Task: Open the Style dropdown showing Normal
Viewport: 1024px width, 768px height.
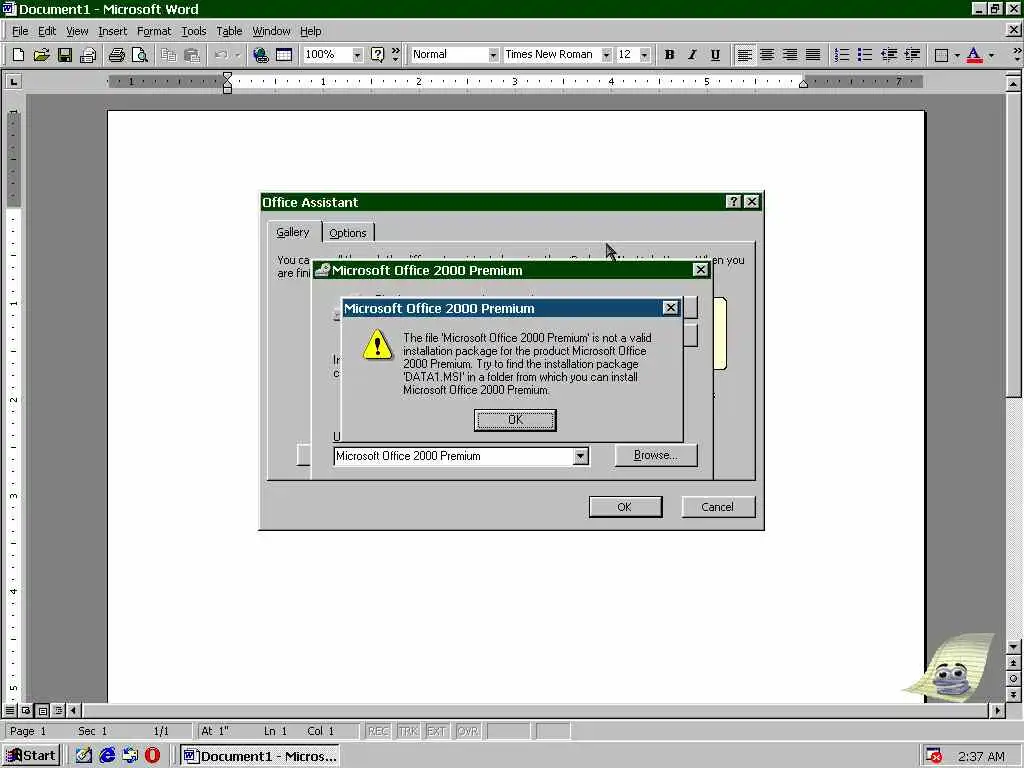Action: coord(492,55)
